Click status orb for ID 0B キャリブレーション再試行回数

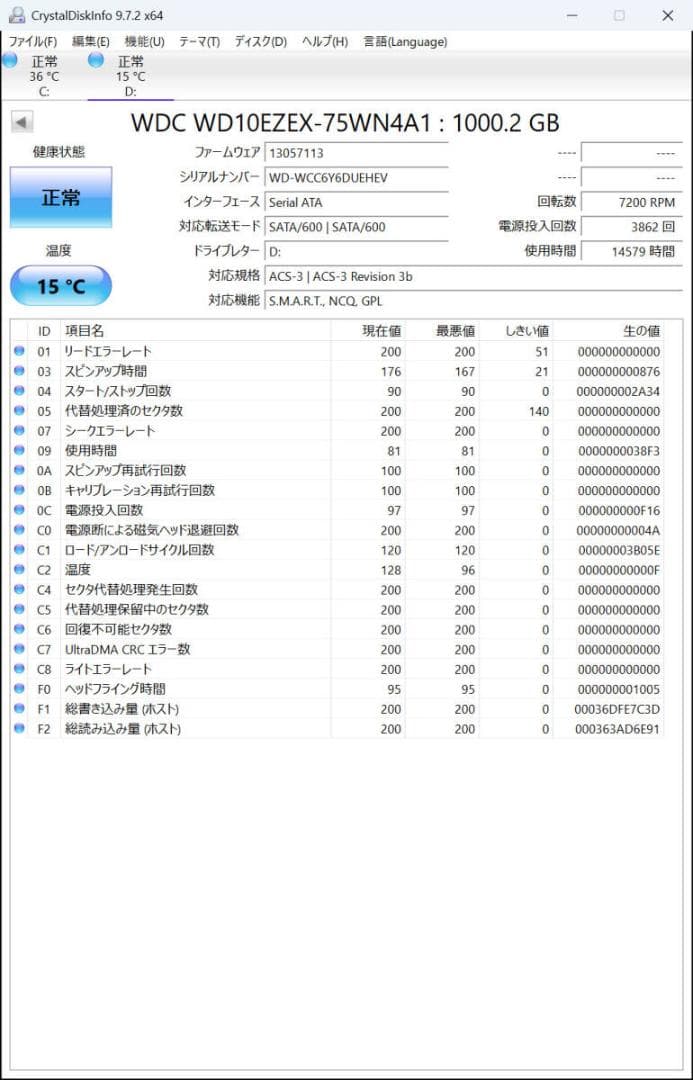click(x=19, y=490)
